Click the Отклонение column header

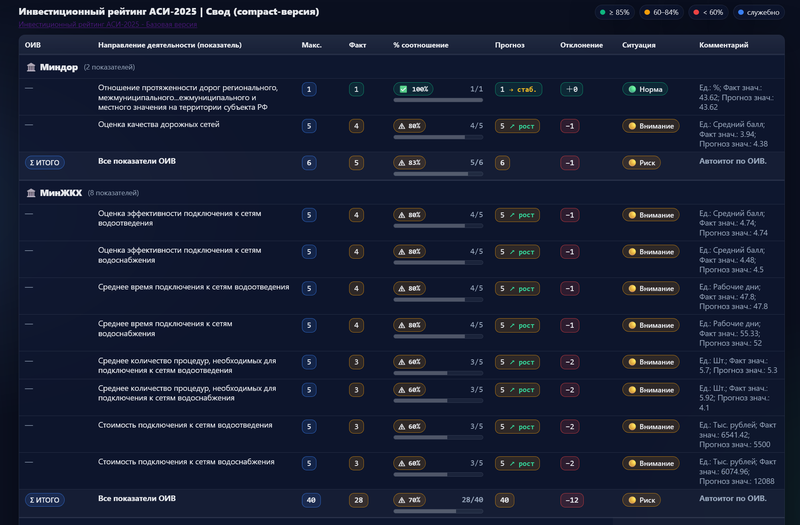click(x=582, y=45)
